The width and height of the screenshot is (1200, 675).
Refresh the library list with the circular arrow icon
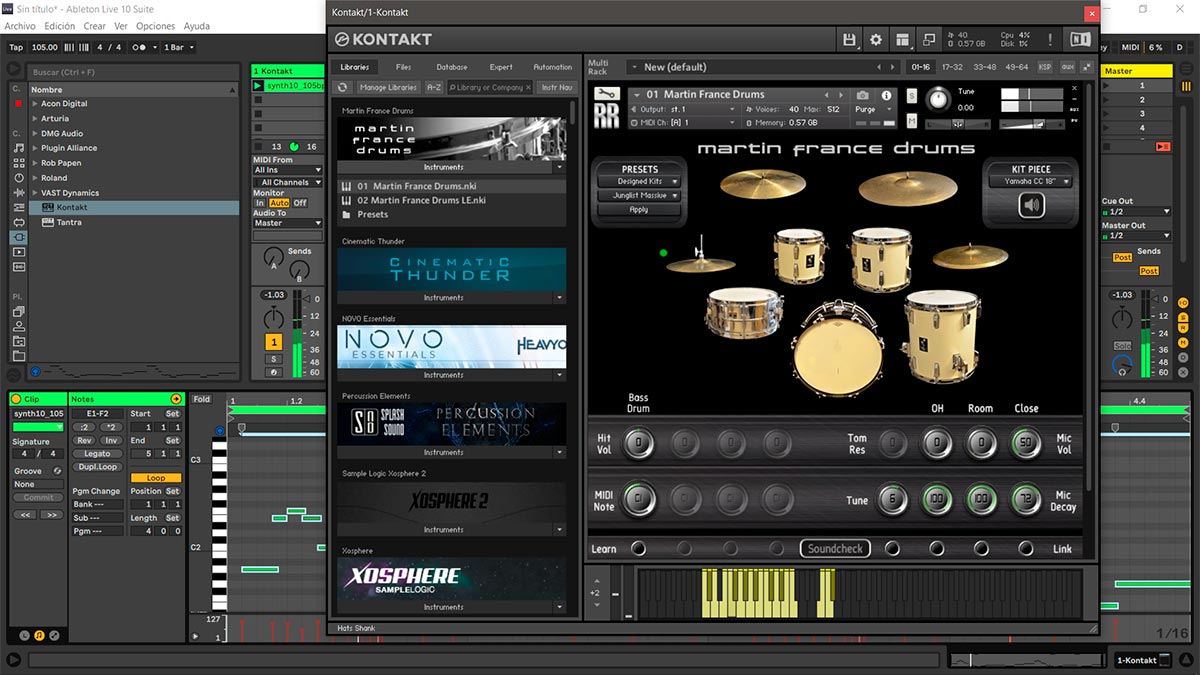pos(343,88)
